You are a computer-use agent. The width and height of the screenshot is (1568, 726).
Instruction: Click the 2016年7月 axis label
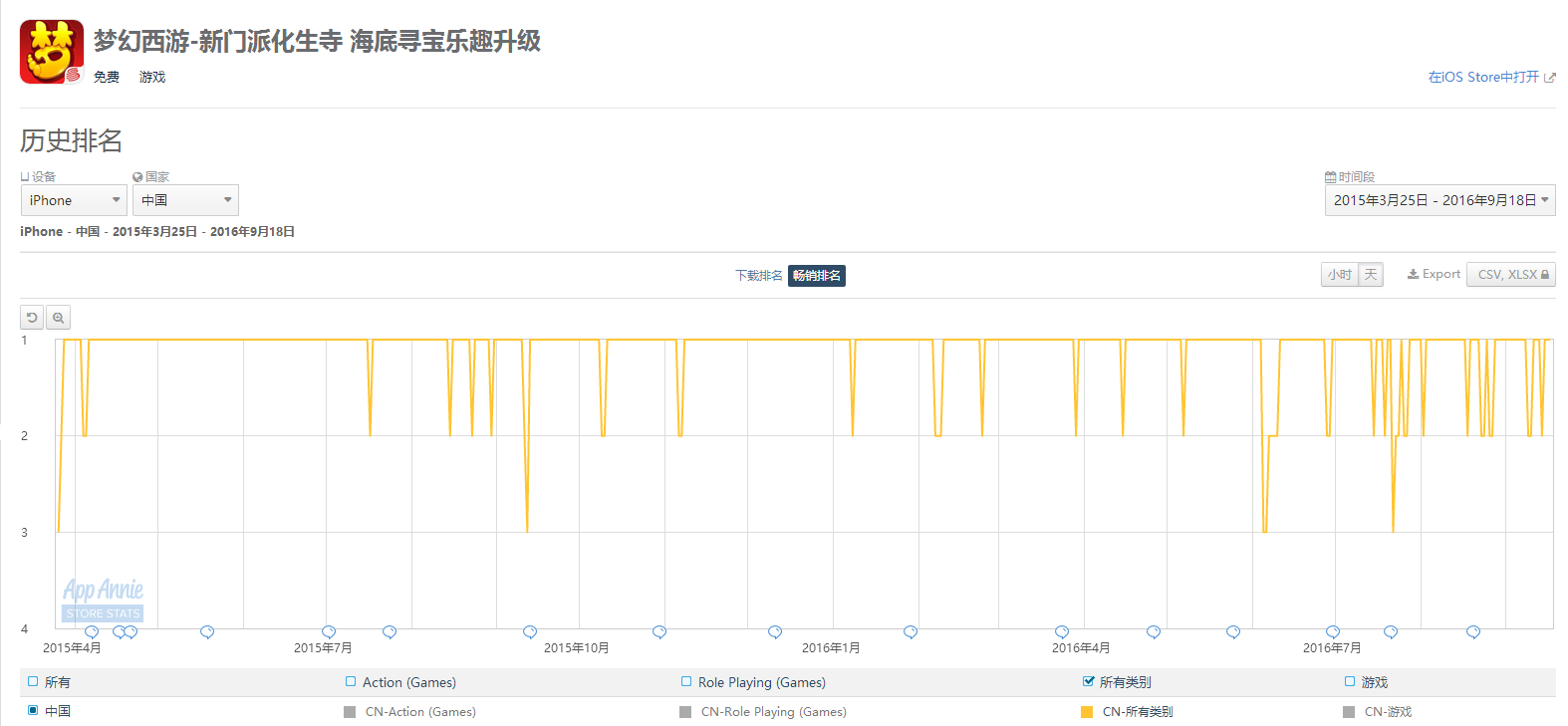point(1332,647)
